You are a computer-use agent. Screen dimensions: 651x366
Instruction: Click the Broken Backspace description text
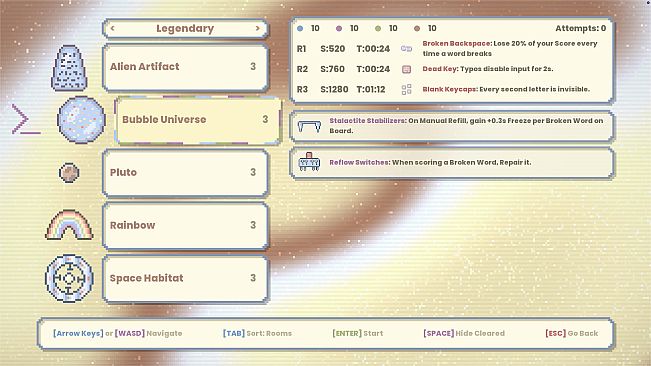pyautogui.click(x=510, y=49)
